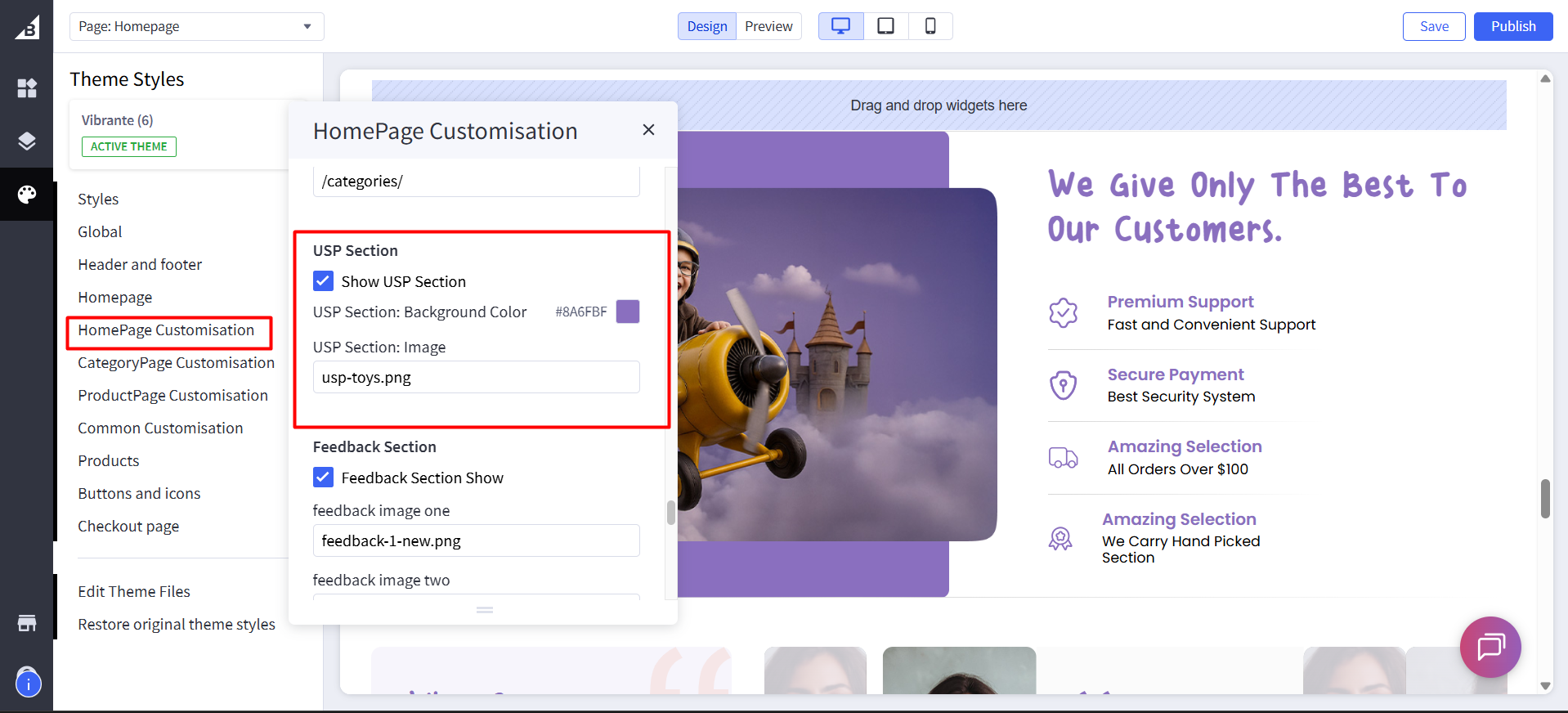
Task: Click Edit Theme Files link
Action: (134, 592)
